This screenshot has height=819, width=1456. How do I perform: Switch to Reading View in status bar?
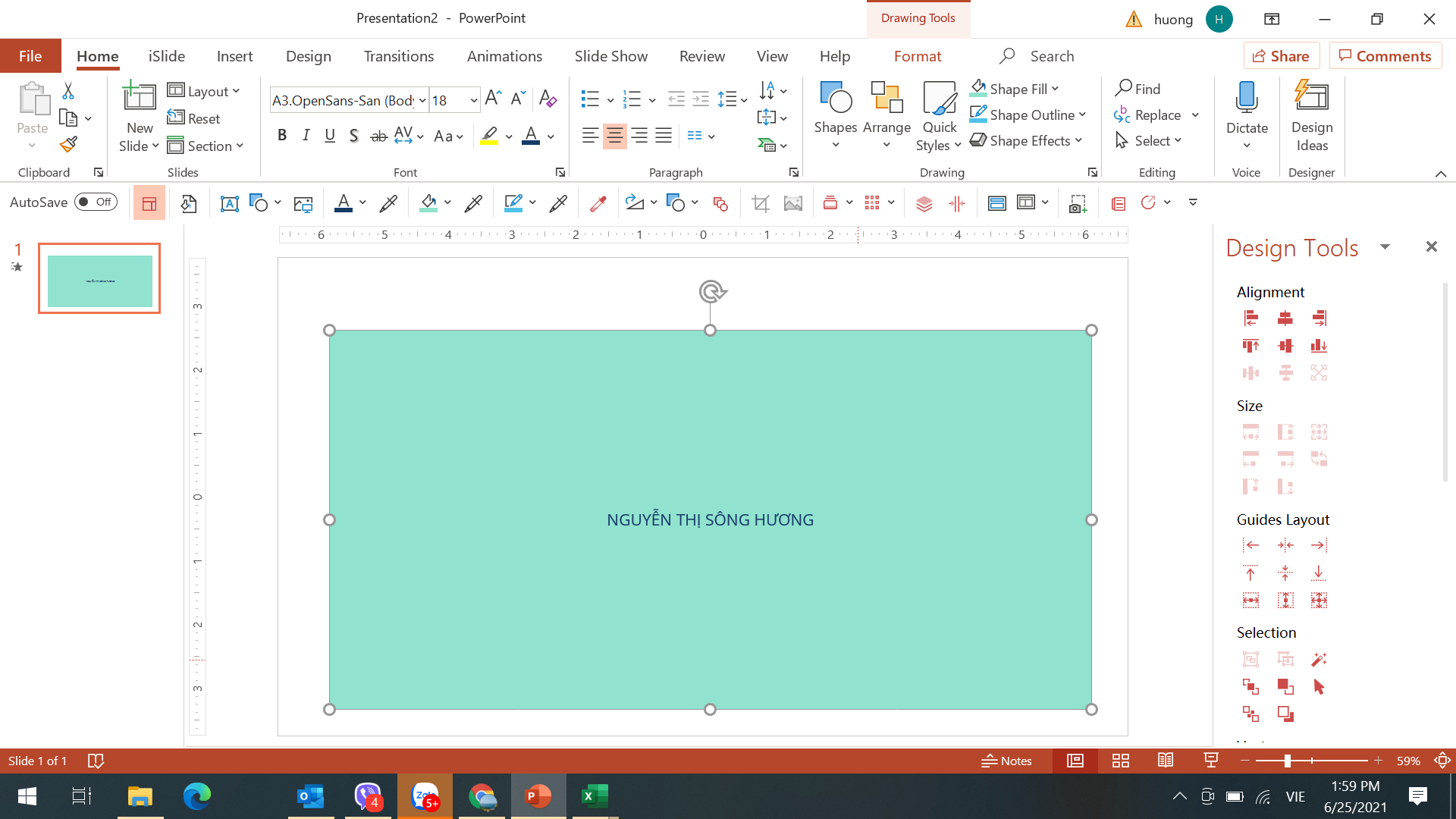click(1166, 761)
